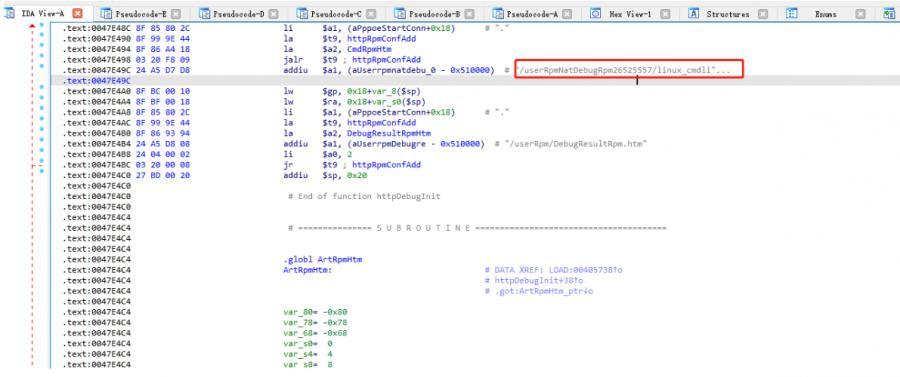Viewport: 900px width, 377px height.
Task: Click opcode bytes 03 20 F8 09
Action: 162,60
